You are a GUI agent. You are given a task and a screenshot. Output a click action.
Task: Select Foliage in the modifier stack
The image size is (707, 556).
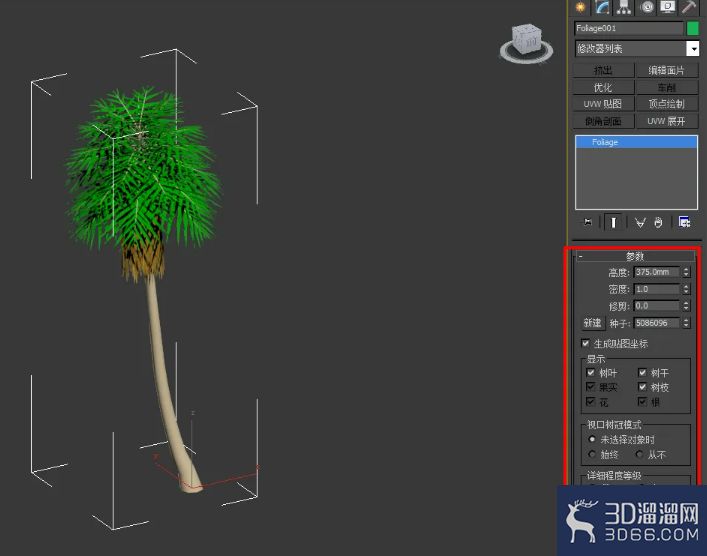click(636, 143)
